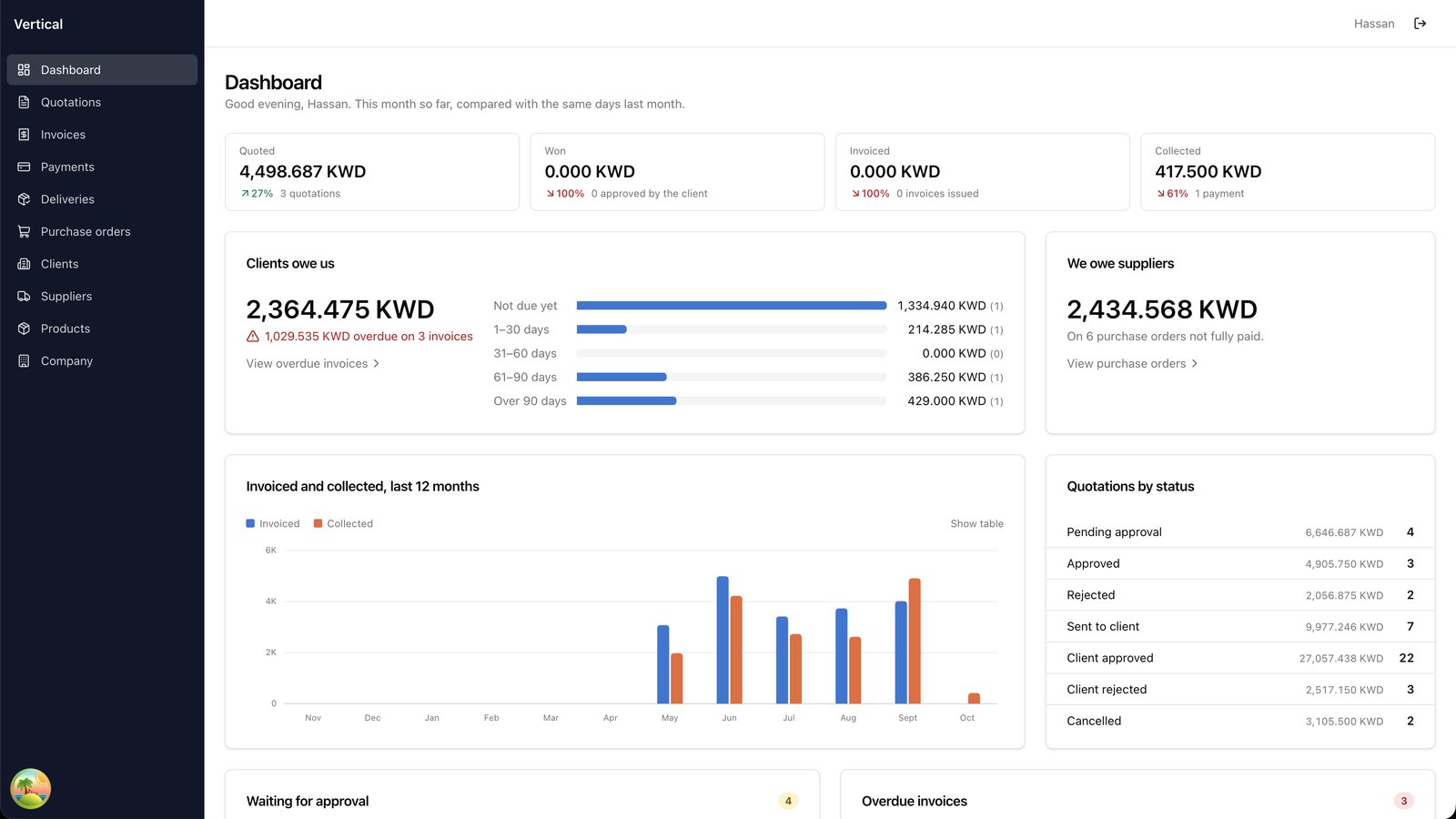Click the Hassan user name
Image resolution: width=1456 pixels, height=819 pixels.
(x=1374, y=24)
